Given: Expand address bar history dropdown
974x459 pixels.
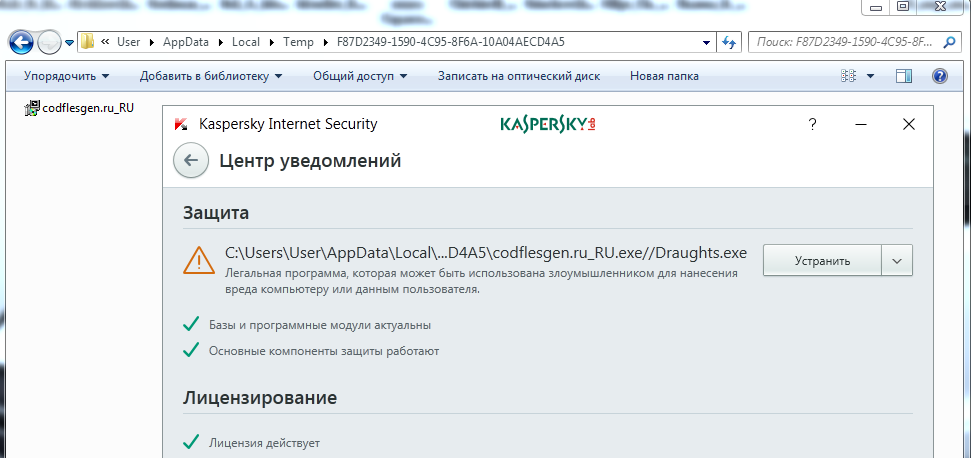Looking at the screenshot, I should coord(706,42).
